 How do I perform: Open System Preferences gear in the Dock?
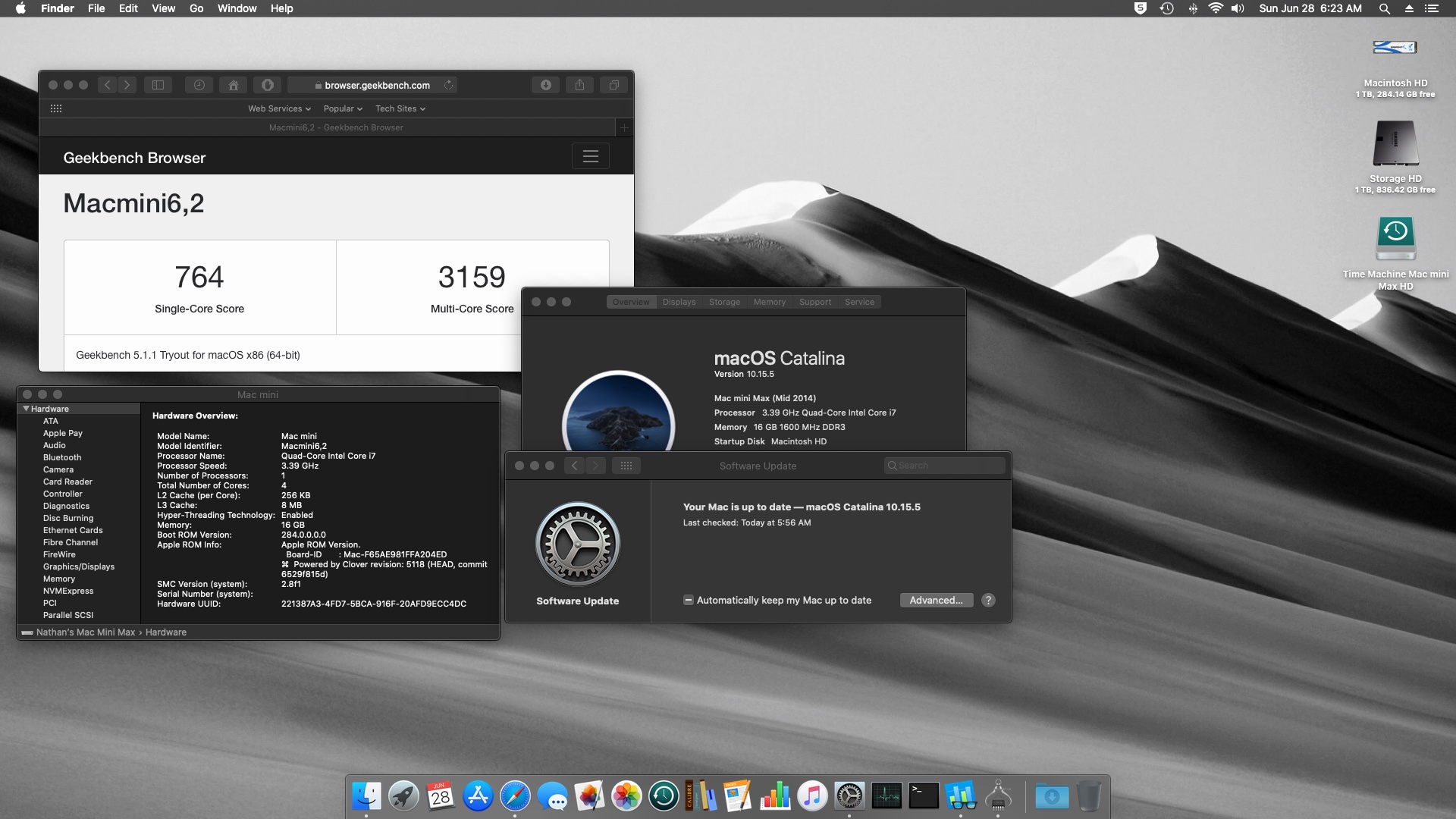849,796
